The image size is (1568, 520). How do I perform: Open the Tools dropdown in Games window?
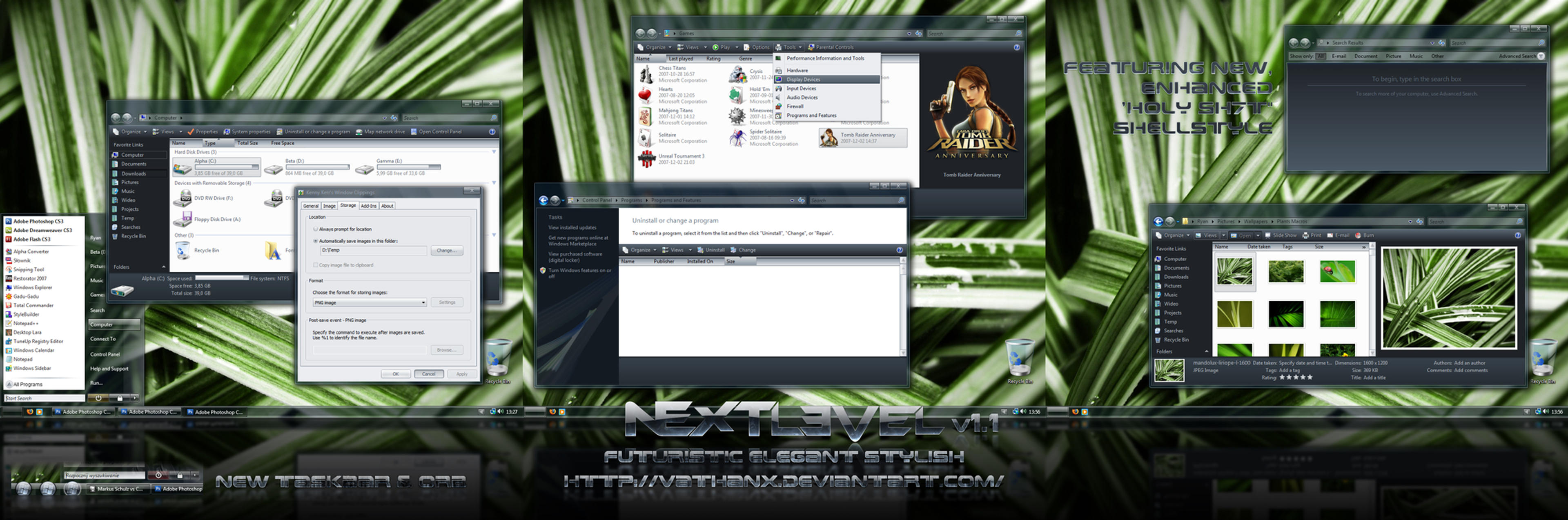coord(788,47)
